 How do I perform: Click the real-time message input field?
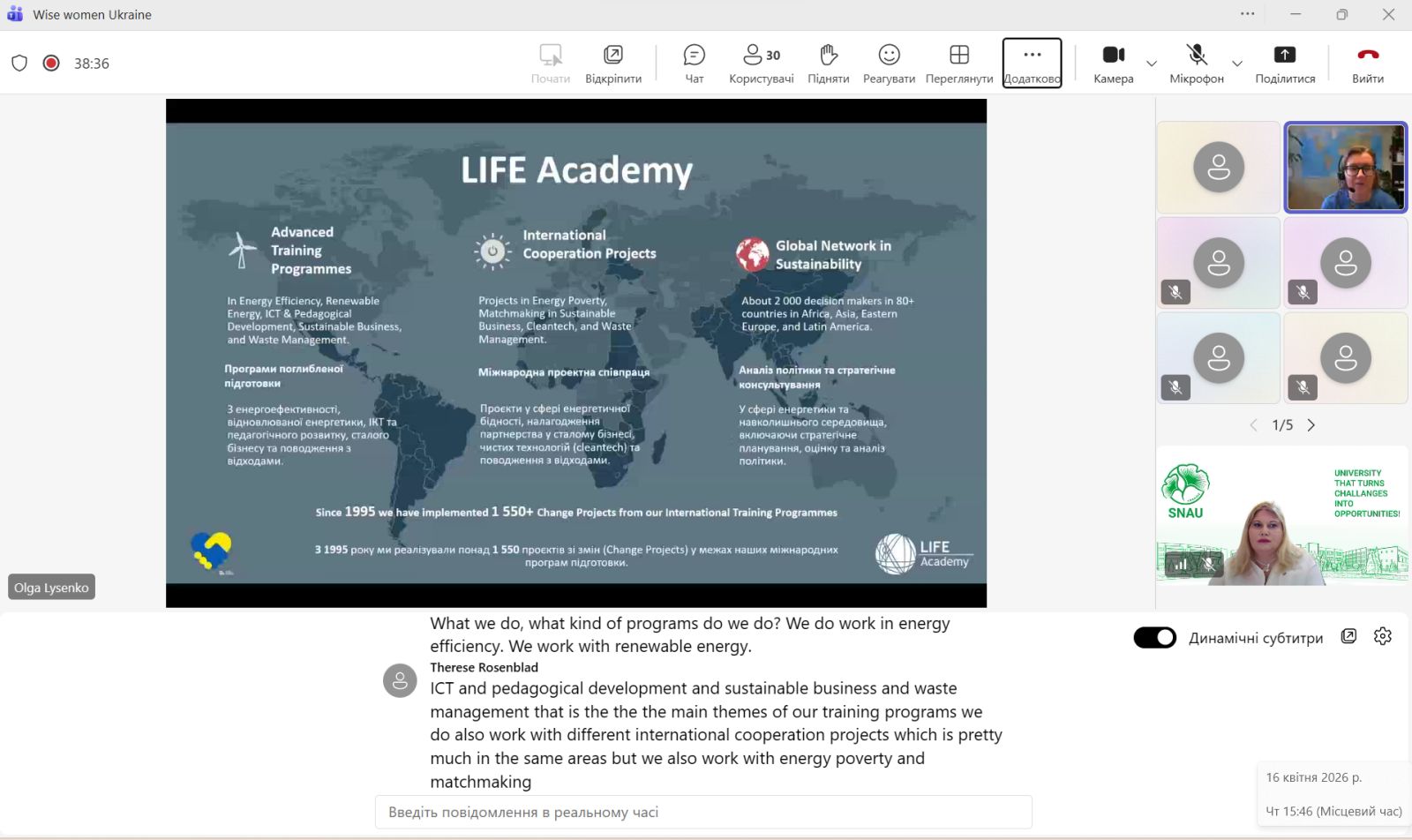point(702,812)
